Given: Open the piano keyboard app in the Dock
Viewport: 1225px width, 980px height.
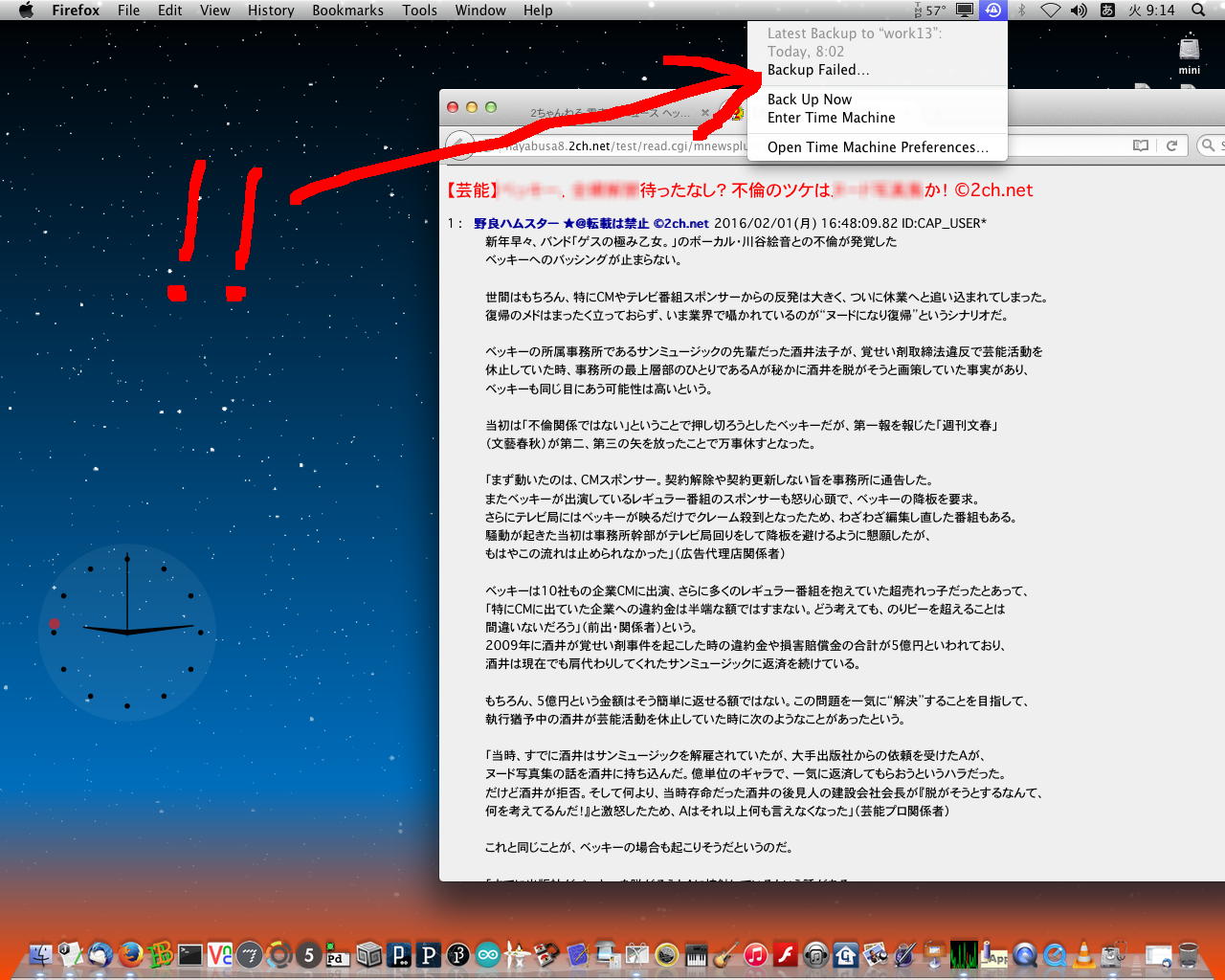Looking at the screenshot, I should (x=696, y=954).
